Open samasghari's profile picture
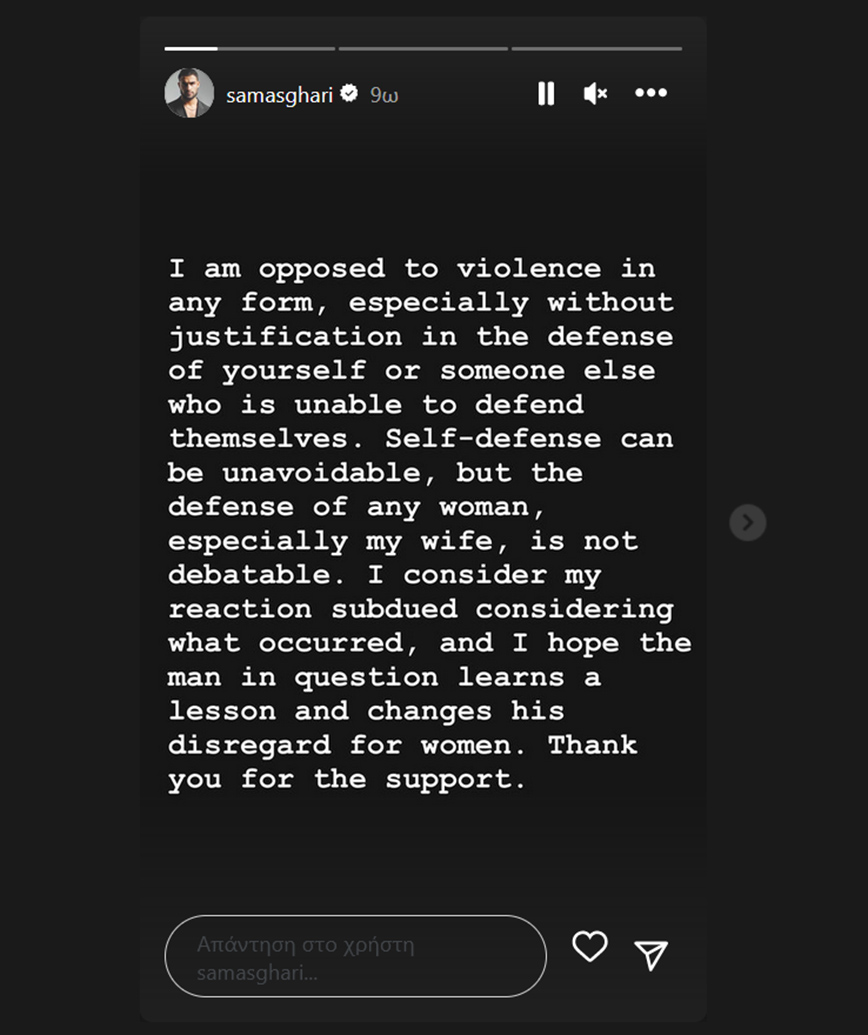This screenshot has width=868, height=1035. tap(189, 94)
